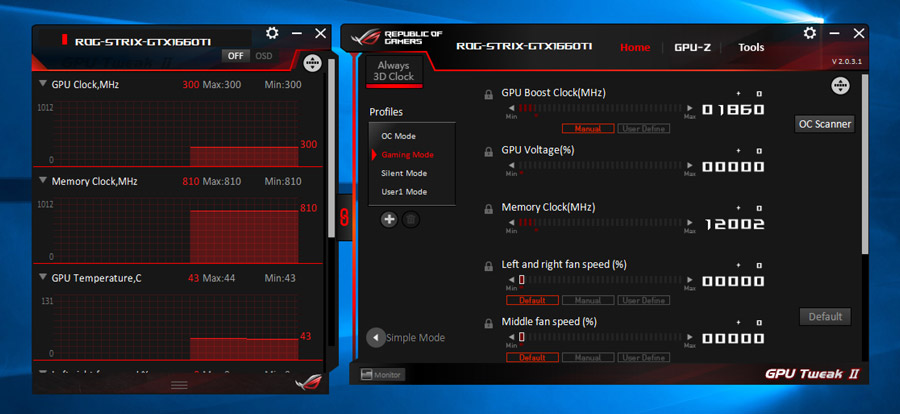This screenshot has width=900, height=414.
Task: Increase GPU Voltage with right arrow
Action: [689, 165]
